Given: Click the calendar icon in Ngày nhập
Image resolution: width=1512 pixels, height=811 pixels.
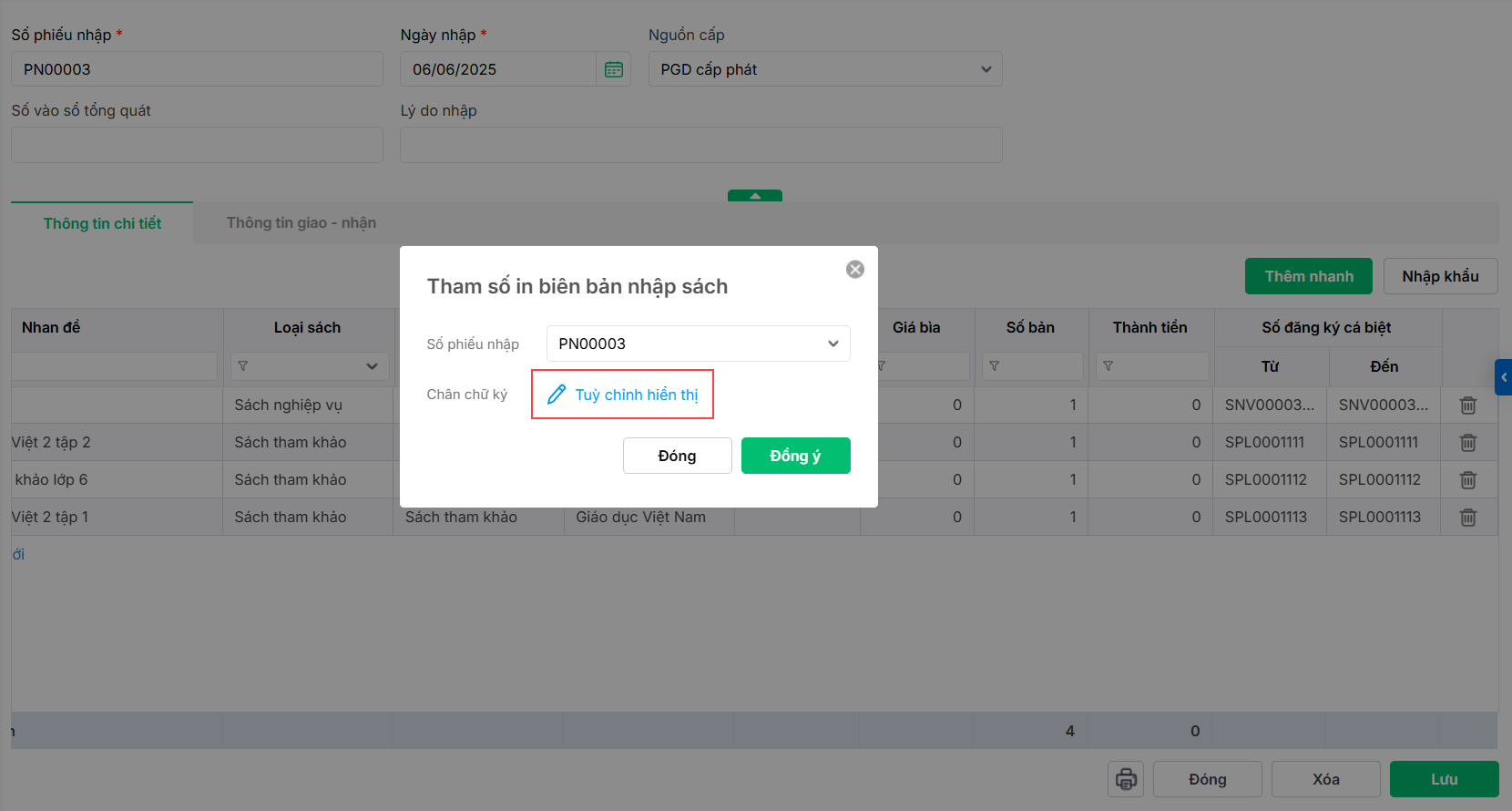Looking at the screenshot, I should point(614,69).
